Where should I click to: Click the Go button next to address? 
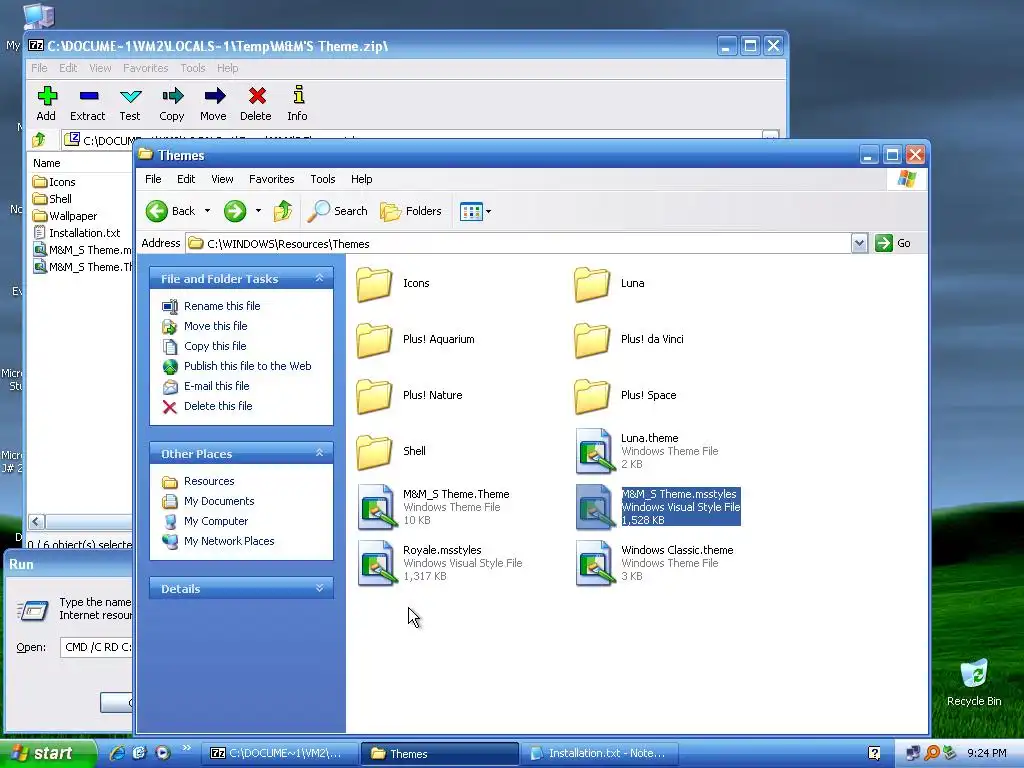893,243
